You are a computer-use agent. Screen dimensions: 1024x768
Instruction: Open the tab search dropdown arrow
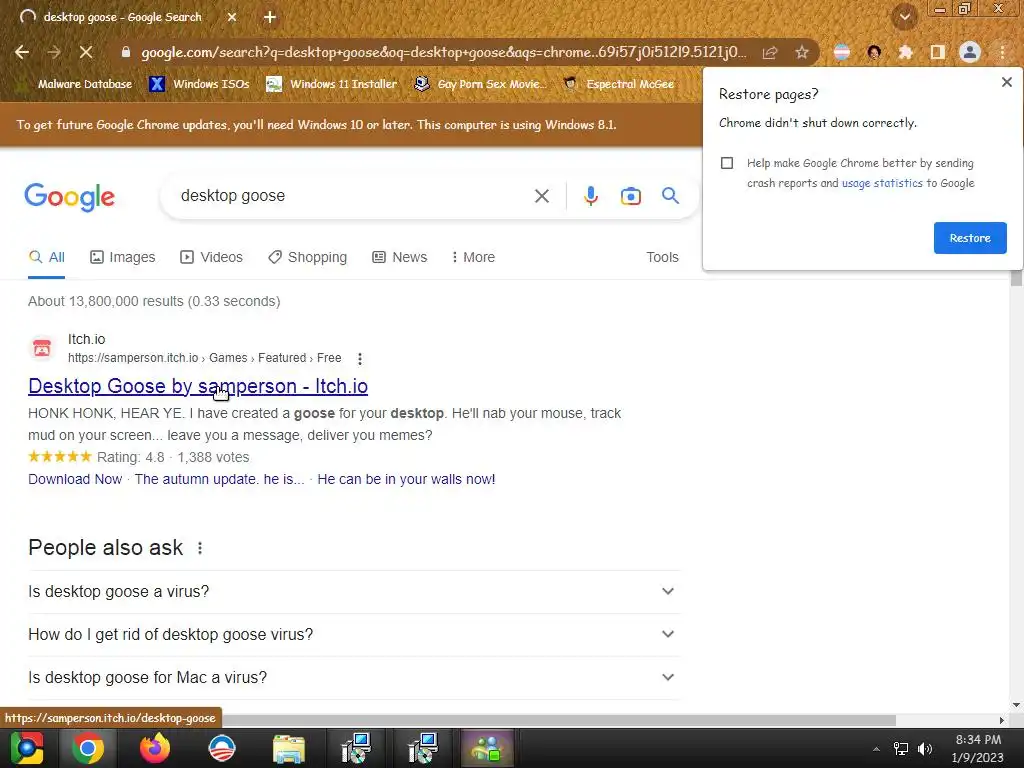[905, 17]
